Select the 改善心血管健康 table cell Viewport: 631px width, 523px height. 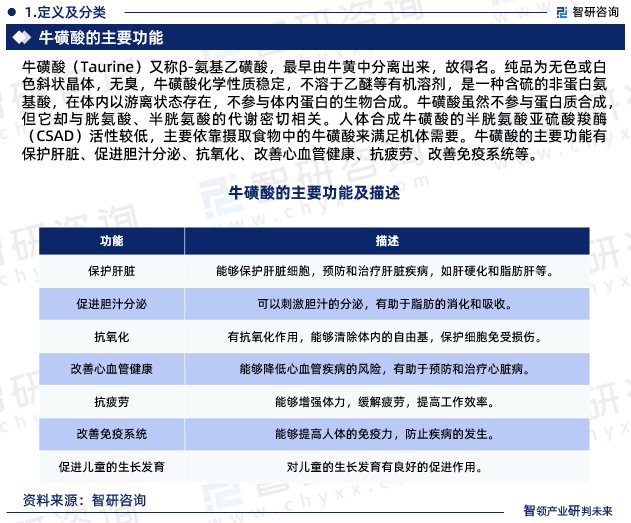111,369
